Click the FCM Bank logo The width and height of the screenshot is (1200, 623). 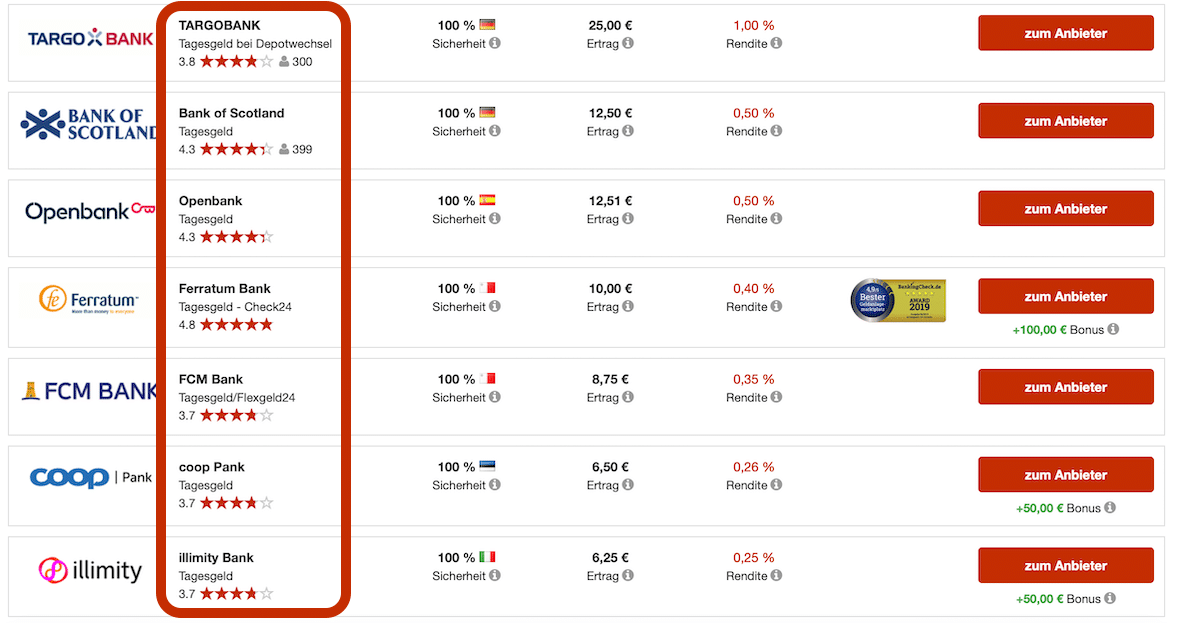pos(88,391)
